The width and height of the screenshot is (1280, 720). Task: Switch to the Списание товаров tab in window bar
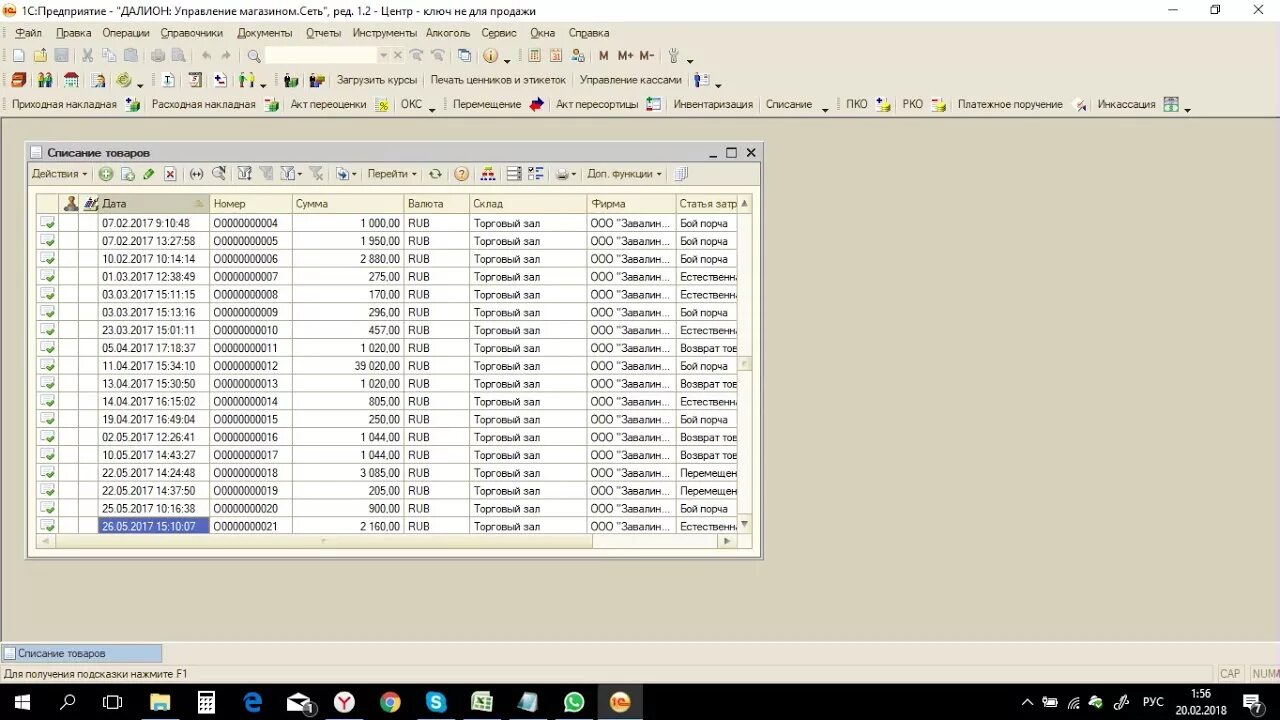(x=82, y=653)
